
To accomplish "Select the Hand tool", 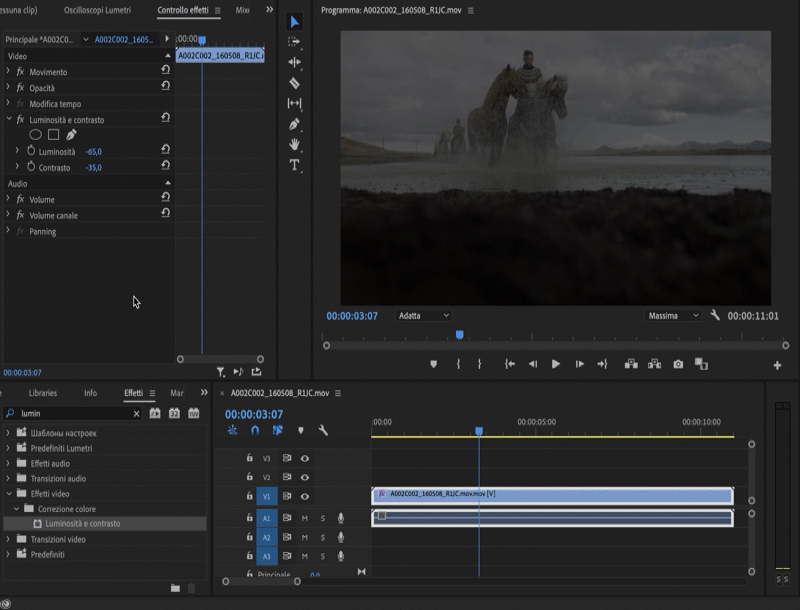I will [294, 144].
